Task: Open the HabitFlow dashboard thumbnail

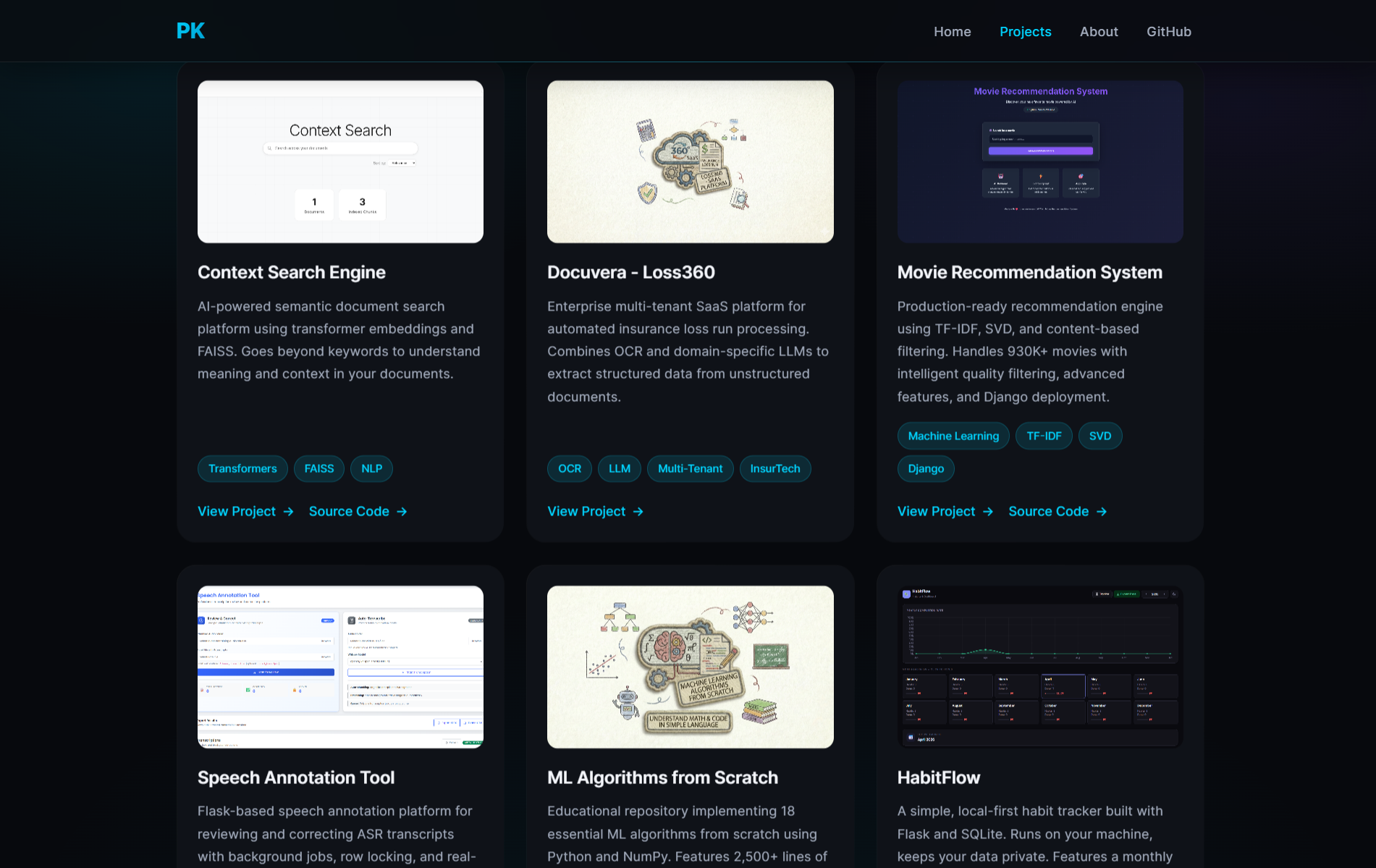Action: pos(1040,667)
